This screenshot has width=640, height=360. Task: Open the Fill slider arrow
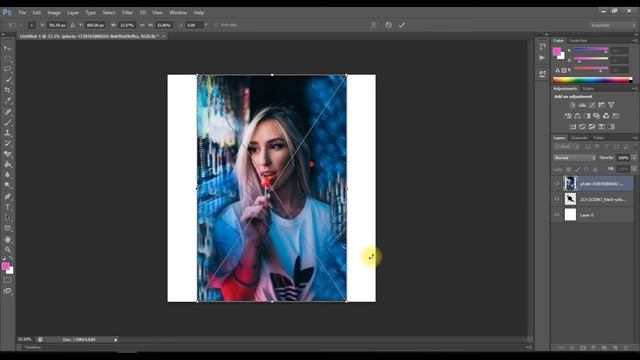[634, 169]
